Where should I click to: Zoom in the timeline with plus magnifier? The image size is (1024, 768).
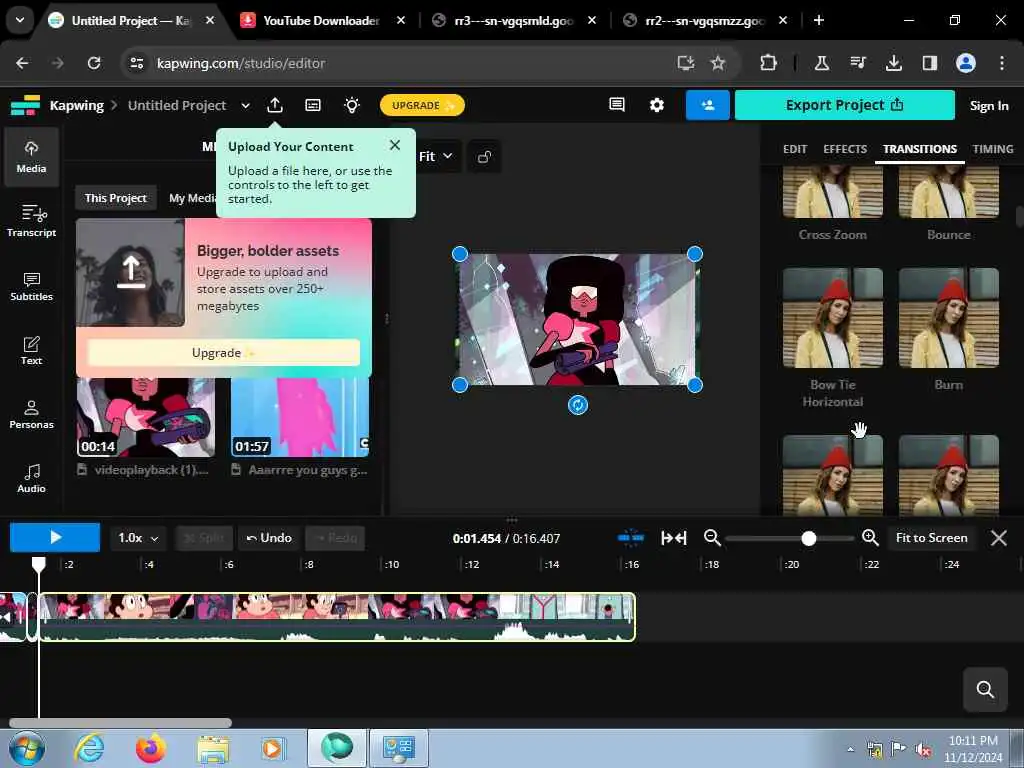click(x=870, y=538)
